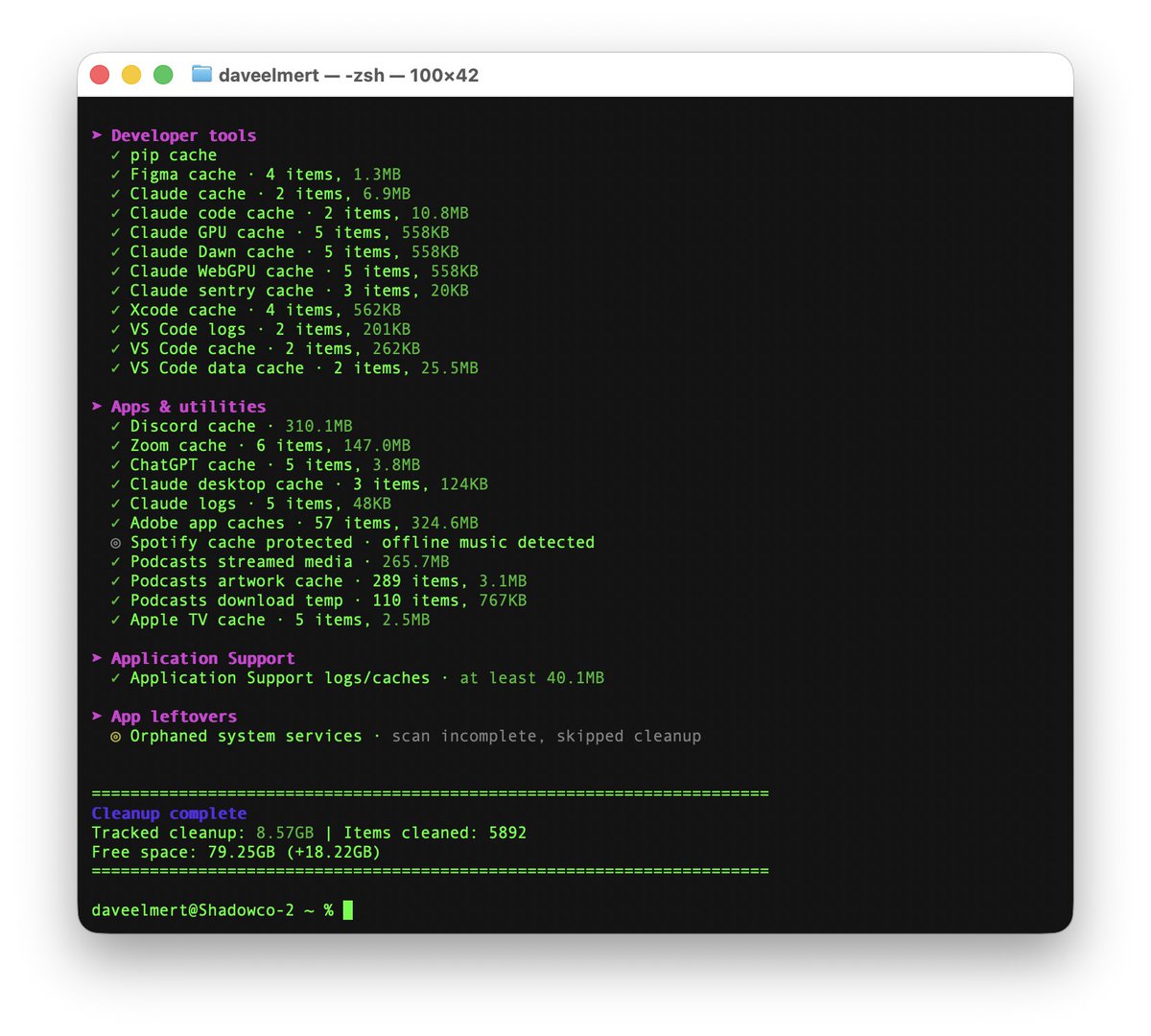Click the "25.5MB" size value

(x=449, y=368)
